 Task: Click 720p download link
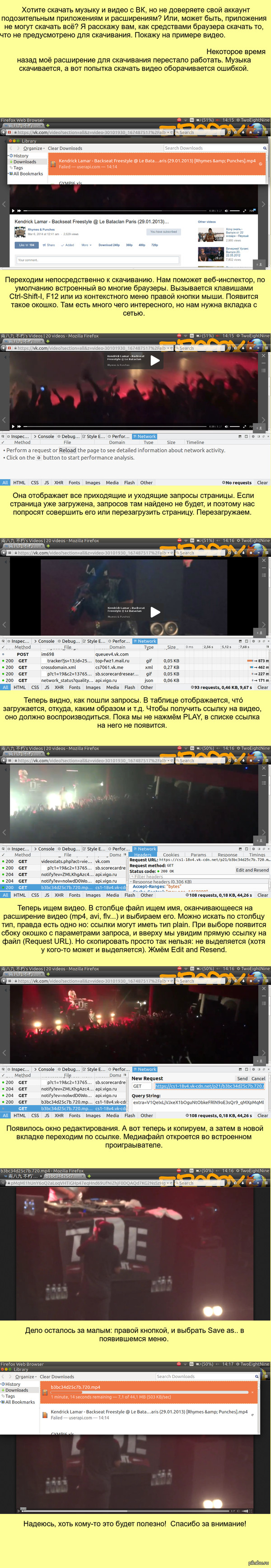154,245
